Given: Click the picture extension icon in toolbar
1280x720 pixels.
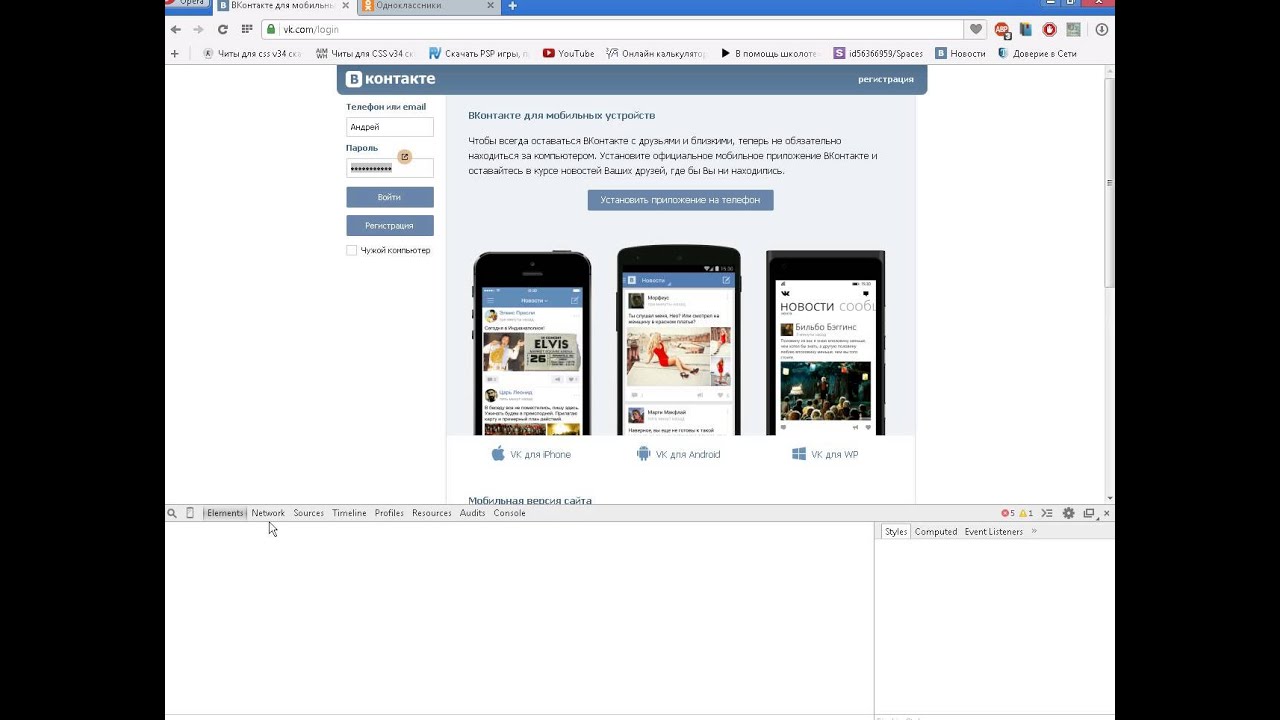Looking at the screenshot, I should [x=1073, y=29].
